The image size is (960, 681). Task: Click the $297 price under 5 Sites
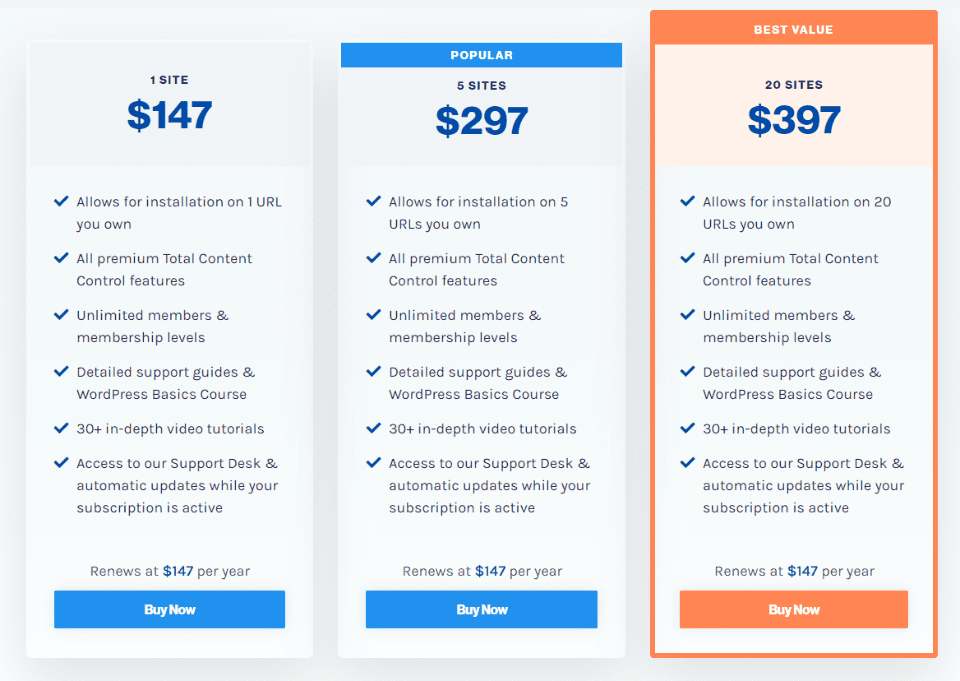pyautogui.click(x=481, y=121)
